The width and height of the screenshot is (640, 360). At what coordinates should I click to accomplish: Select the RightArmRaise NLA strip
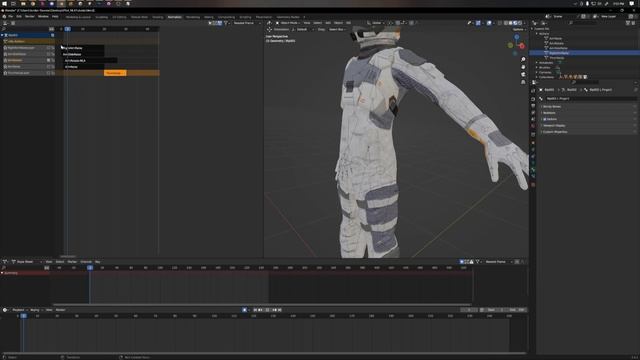point(83,48)
